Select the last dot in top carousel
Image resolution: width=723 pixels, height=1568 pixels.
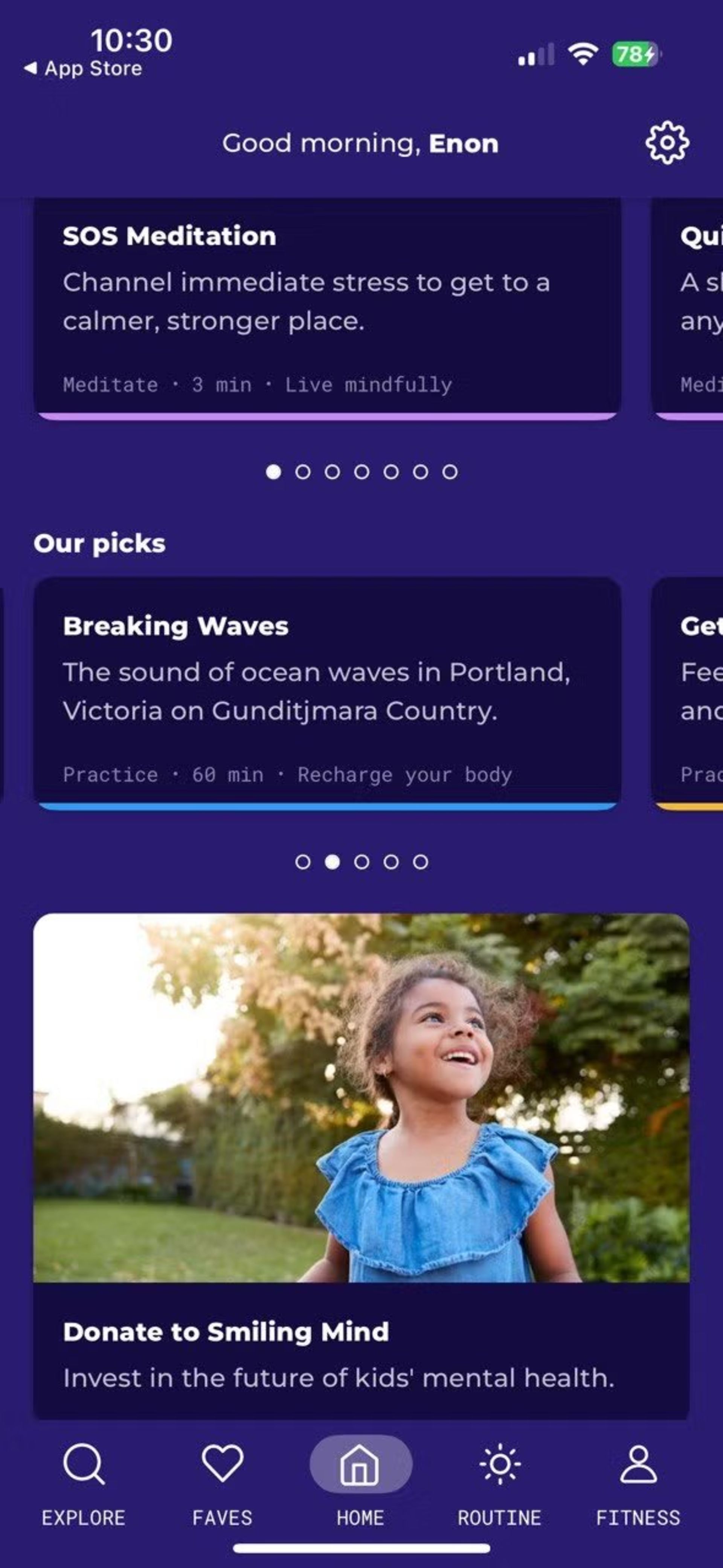tap(450, 472)
